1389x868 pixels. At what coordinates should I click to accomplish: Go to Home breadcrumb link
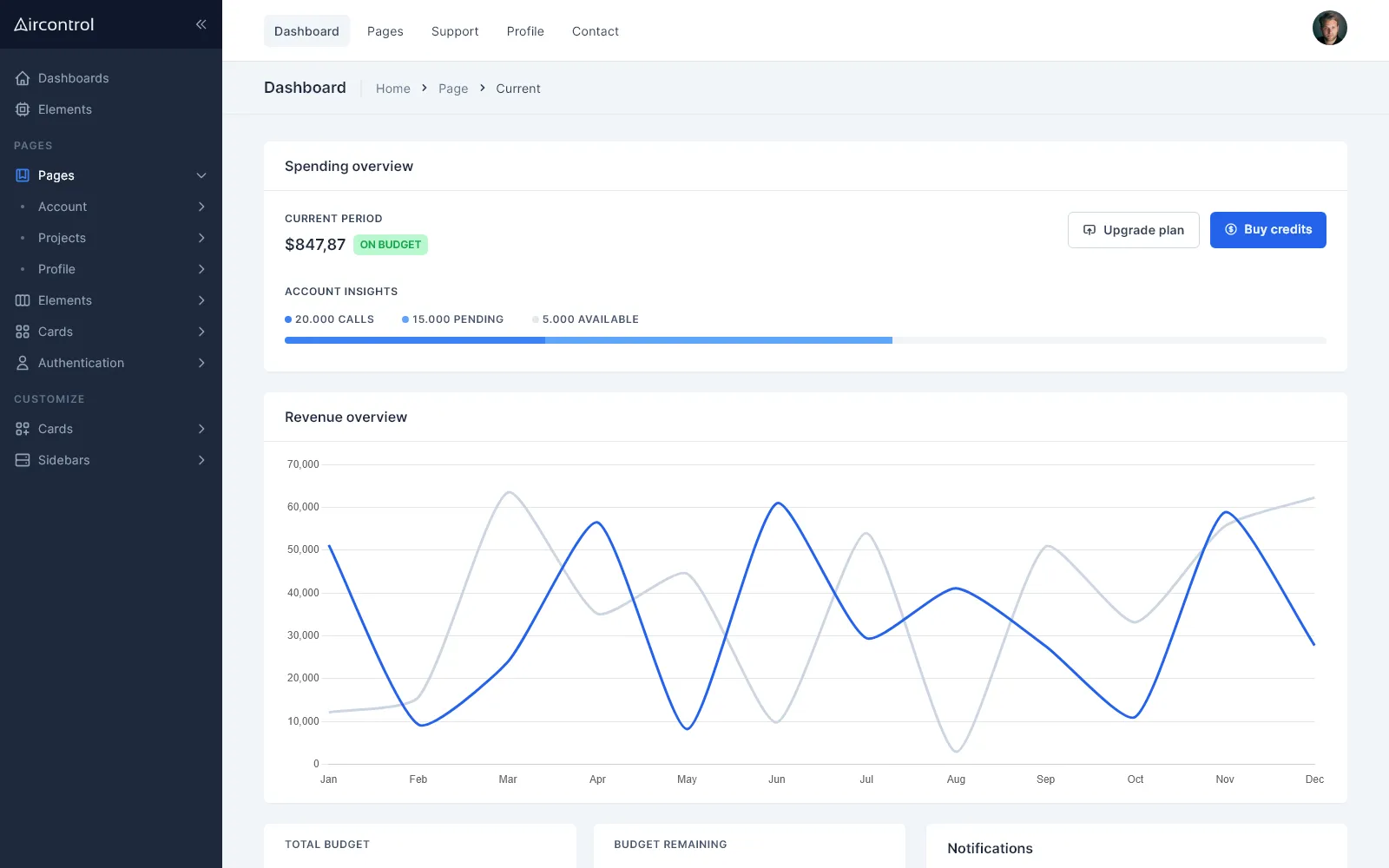point(393,89)
